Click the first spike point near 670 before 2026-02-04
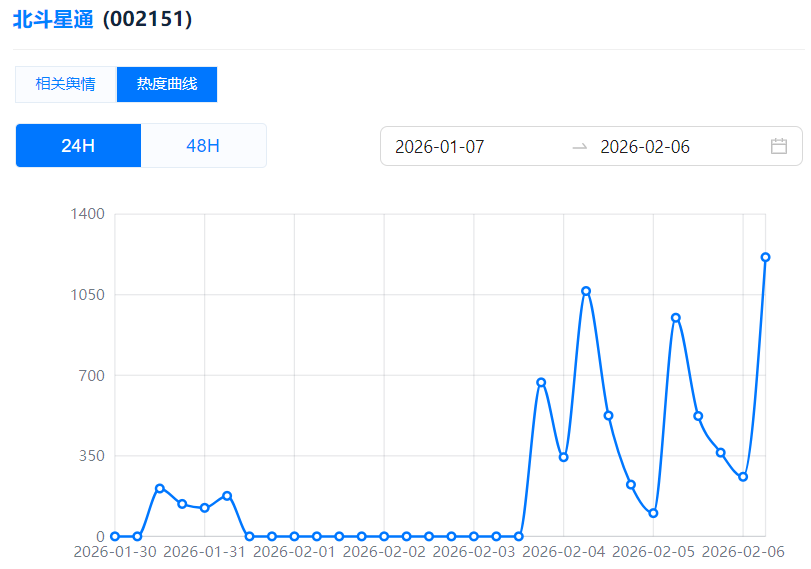The image size is (811, 569). click(x=541, y=382)
